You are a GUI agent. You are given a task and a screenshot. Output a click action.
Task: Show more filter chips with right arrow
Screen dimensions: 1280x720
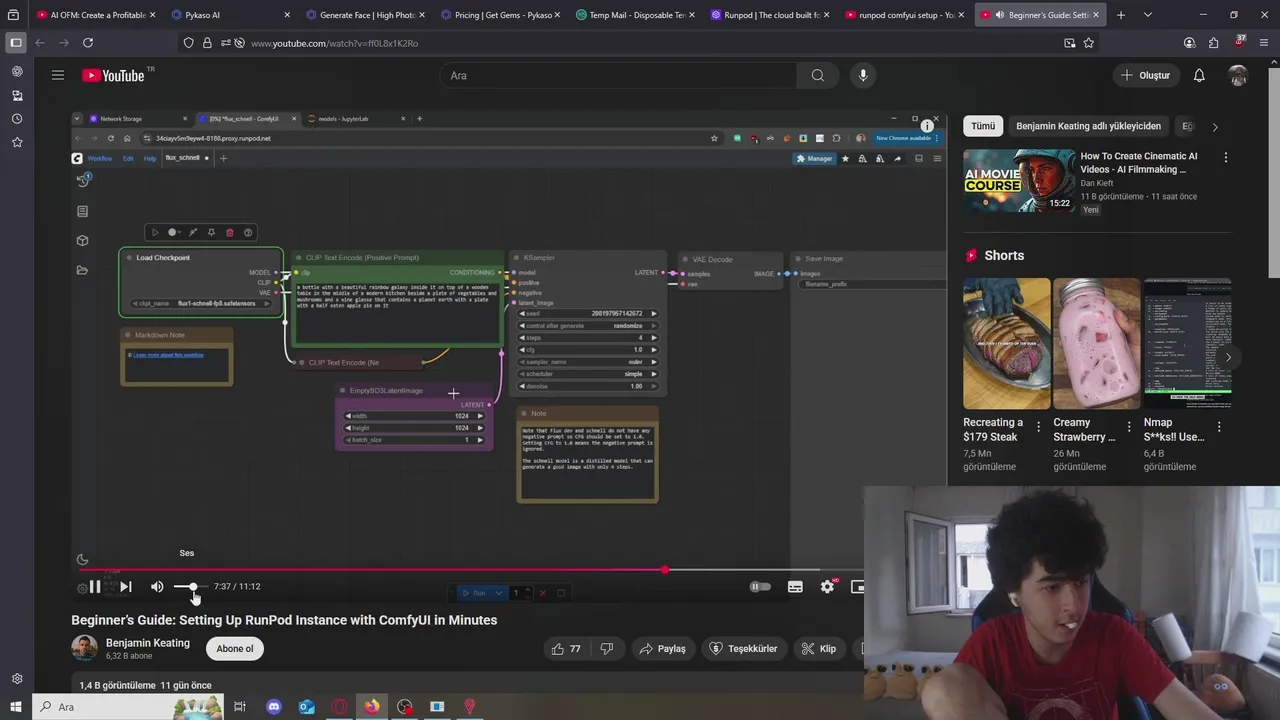(1215, 127)
